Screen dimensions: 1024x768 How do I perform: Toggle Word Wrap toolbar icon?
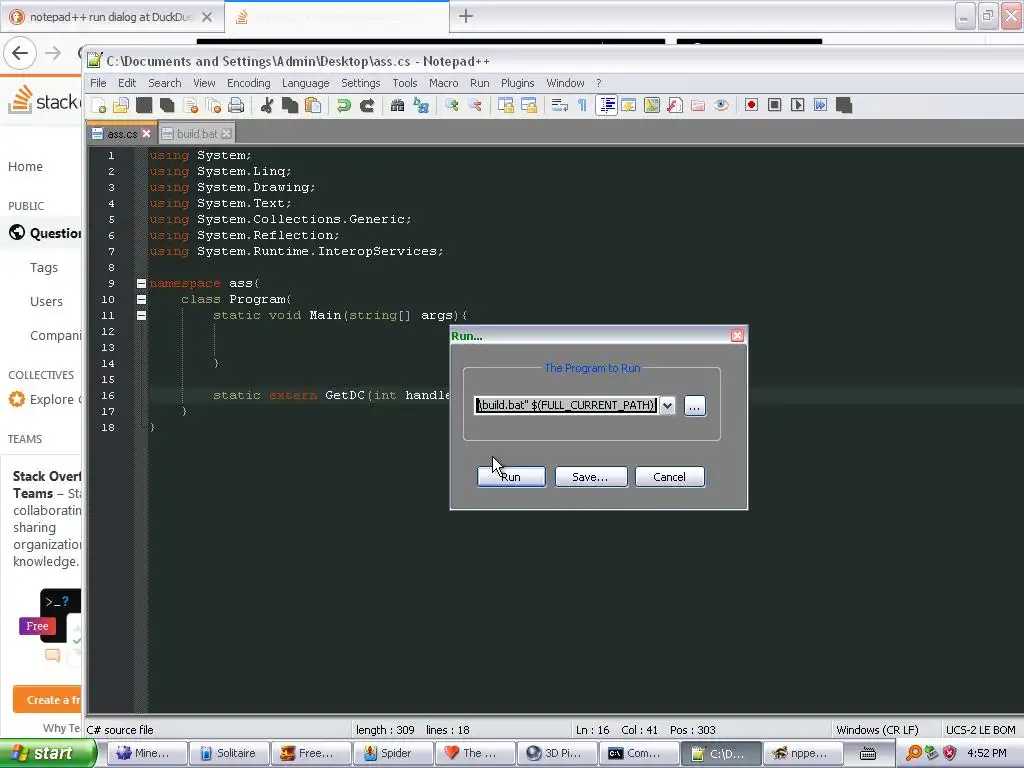(x=559, y=105)
